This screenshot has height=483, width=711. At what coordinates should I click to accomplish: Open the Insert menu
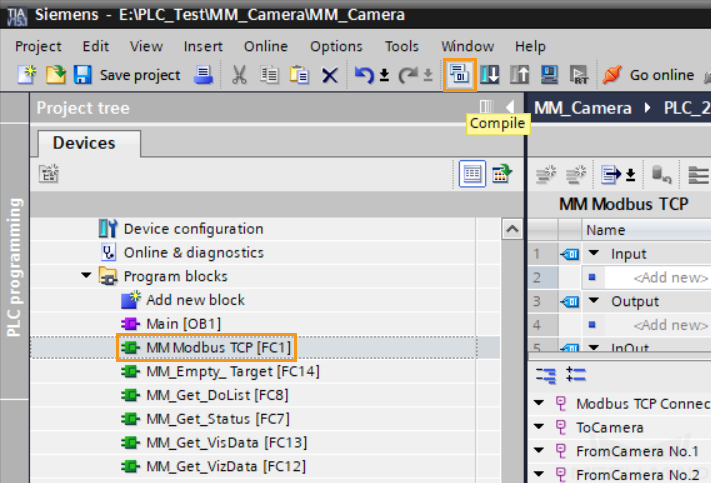(203, 46)
